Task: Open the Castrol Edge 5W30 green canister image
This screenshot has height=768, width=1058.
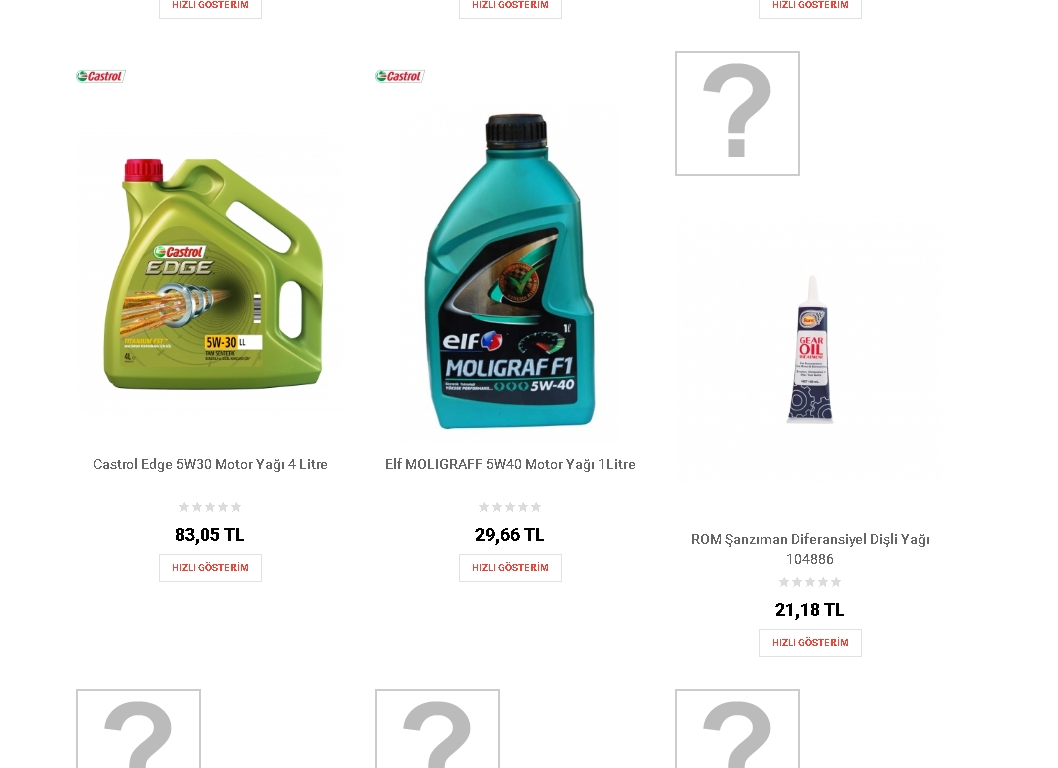Action: [211, 273]
